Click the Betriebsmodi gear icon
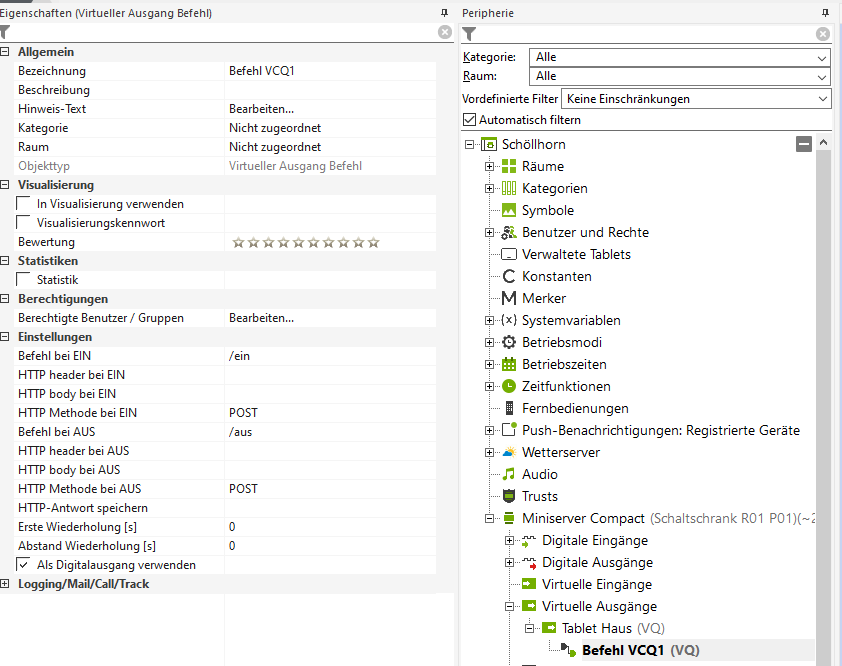 [x=509, y=342]
